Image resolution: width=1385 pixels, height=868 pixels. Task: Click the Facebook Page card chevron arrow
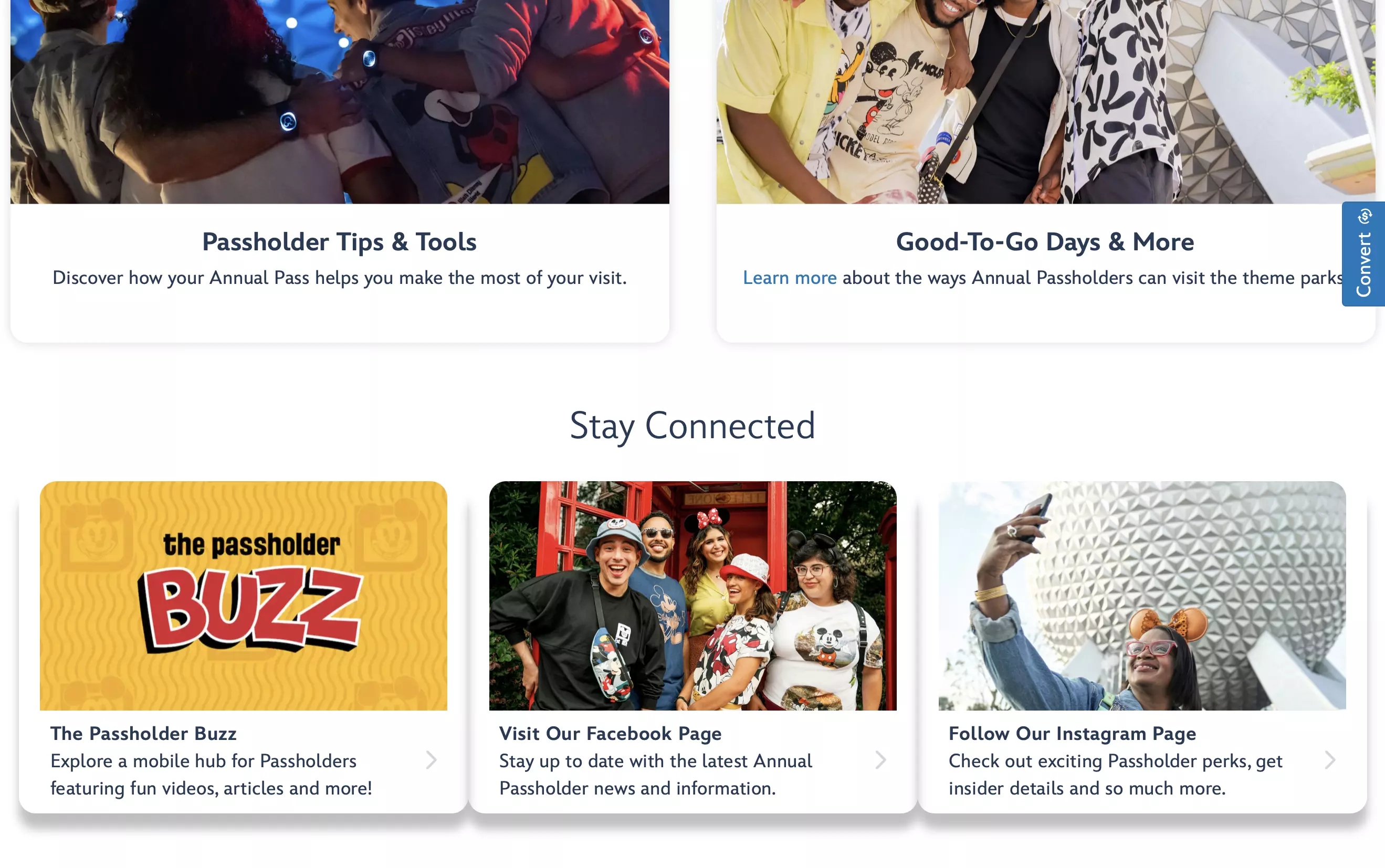click(x=881, y=760)
